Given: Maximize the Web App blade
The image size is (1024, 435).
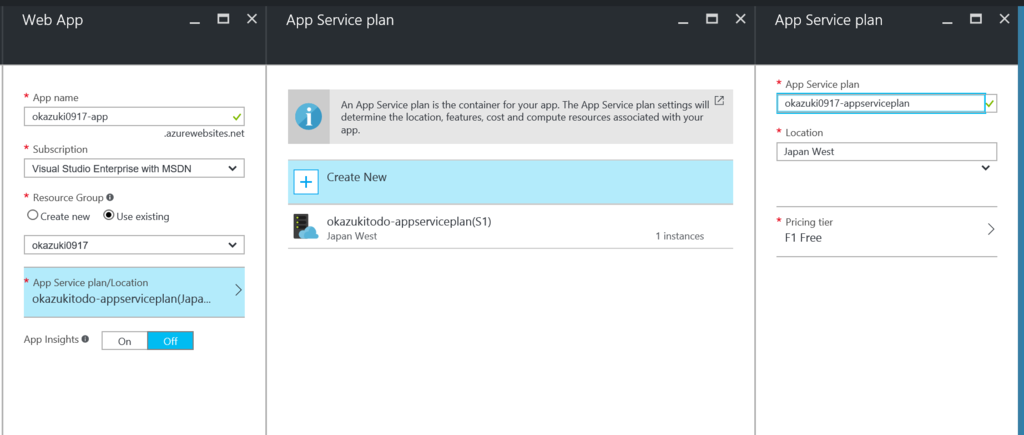Looking at the screenshot, I should 223,19.
